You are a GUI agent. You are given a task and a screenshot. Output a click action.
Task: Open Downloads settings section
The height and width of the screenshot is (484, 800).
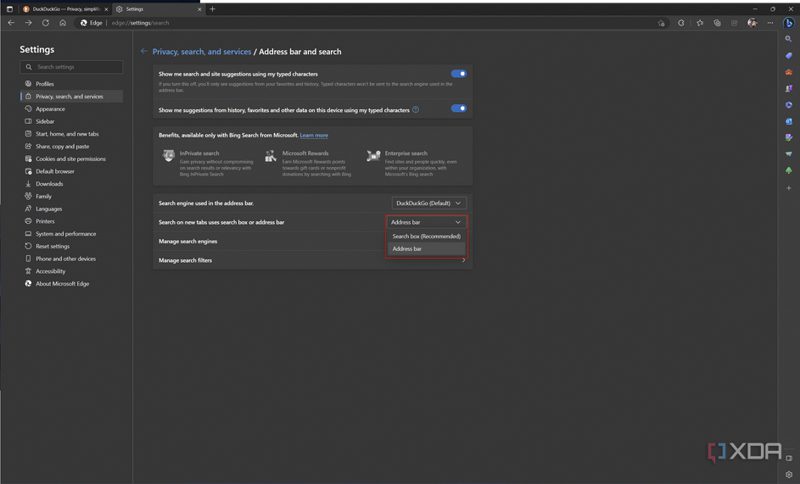click(71, 184)
